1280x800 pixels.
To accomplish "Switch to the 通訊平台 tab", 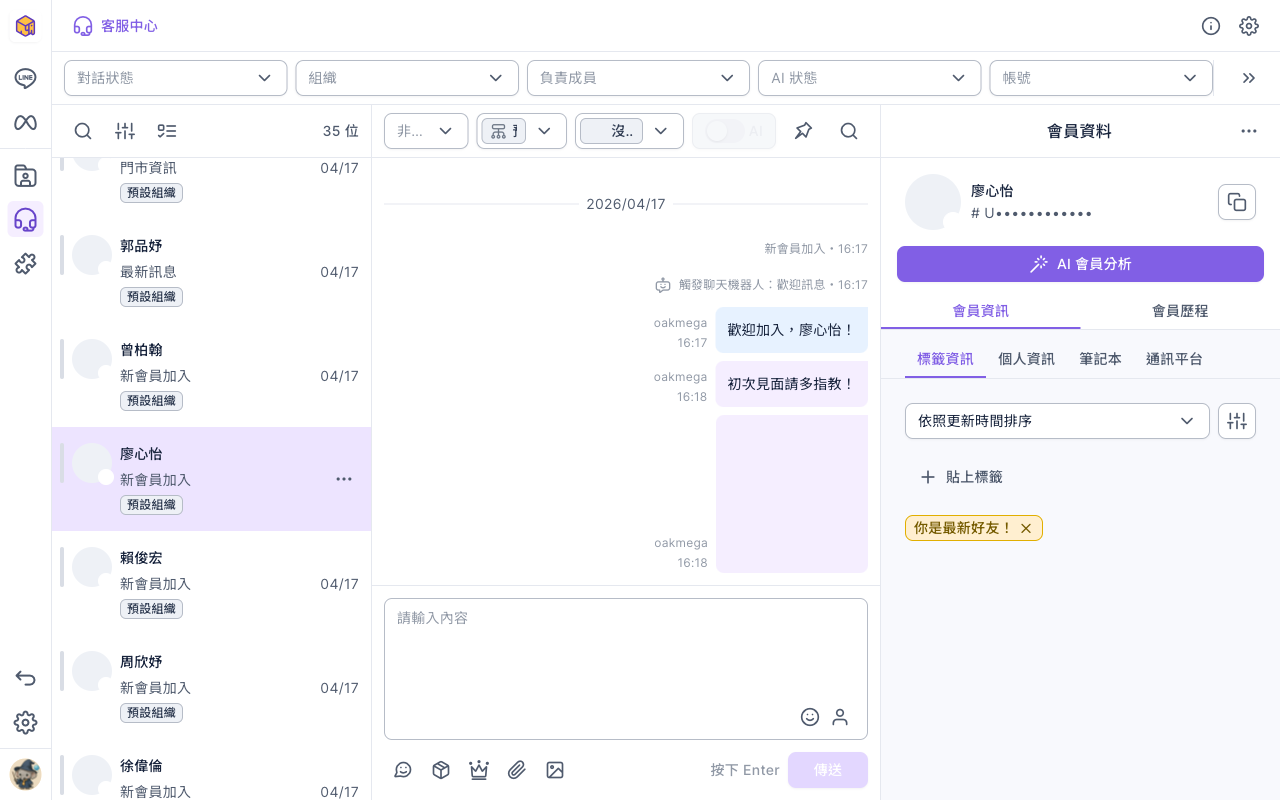I will (1174, 359).
